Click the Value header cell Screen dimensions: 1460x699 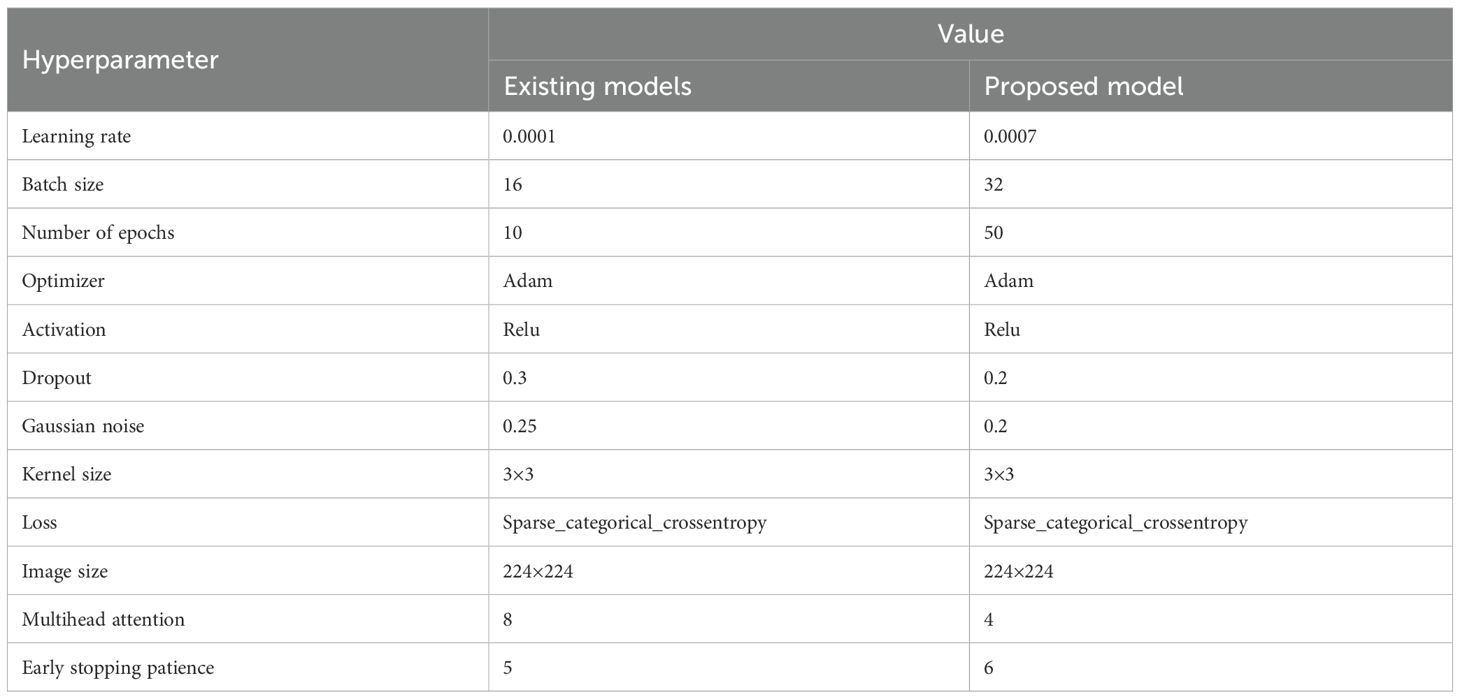pyautogui.click(x=970, y=35)
